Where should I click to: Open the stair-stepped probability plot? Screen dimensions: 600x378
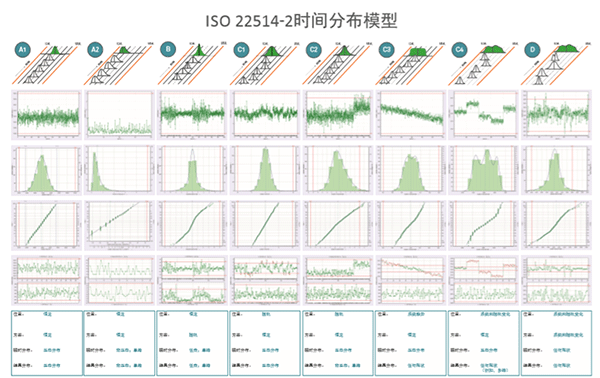coord(483,225)
